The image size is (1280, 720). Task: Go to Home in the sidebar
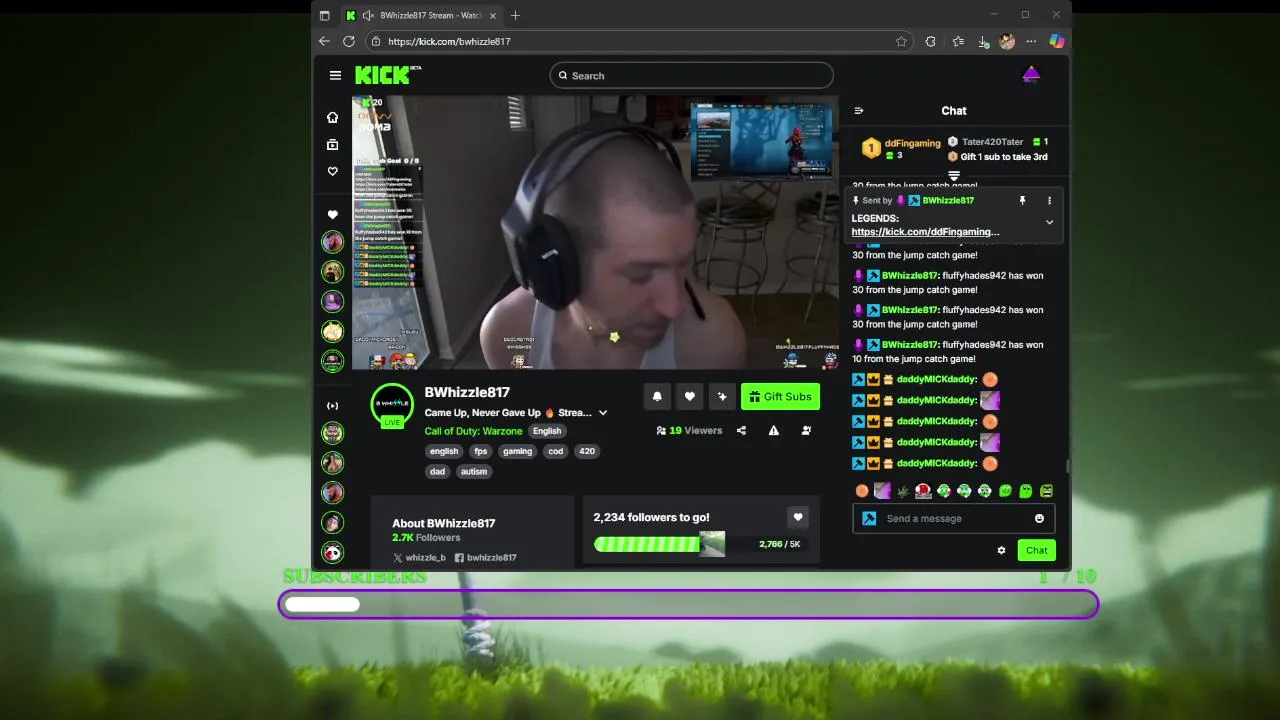333,117
